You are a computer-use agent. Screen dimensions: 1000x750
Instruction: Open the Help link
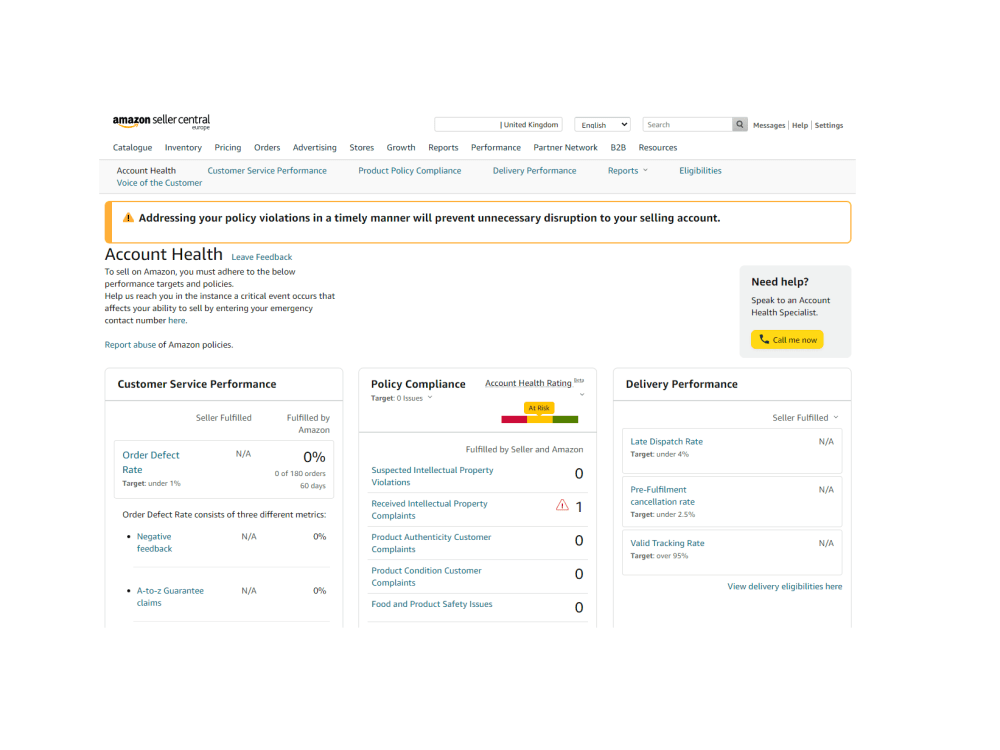coord(800,125)
